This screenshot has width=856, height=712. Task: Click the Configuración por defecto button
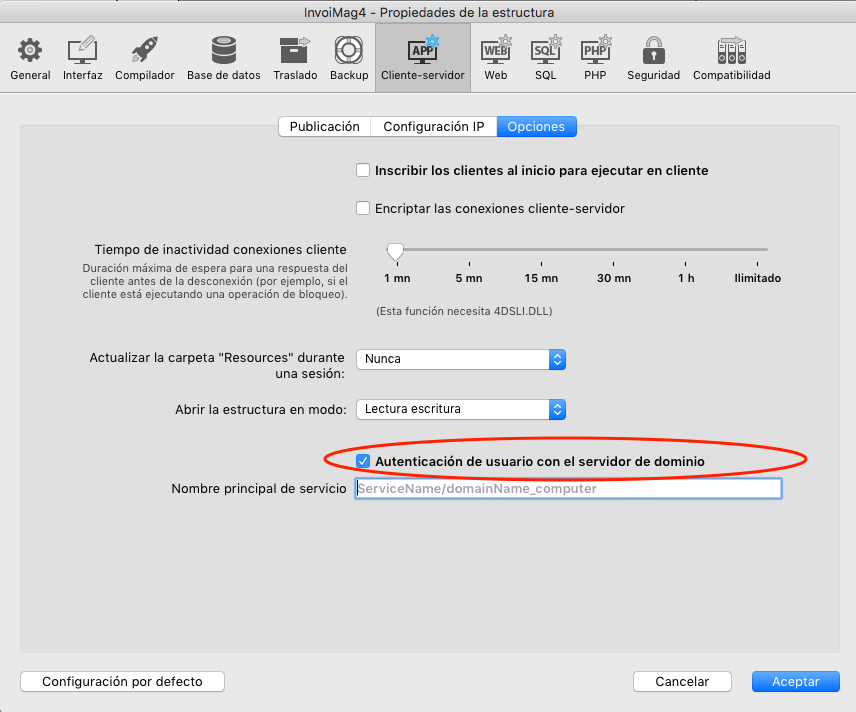pyautogui.click(x=122, y=681)
